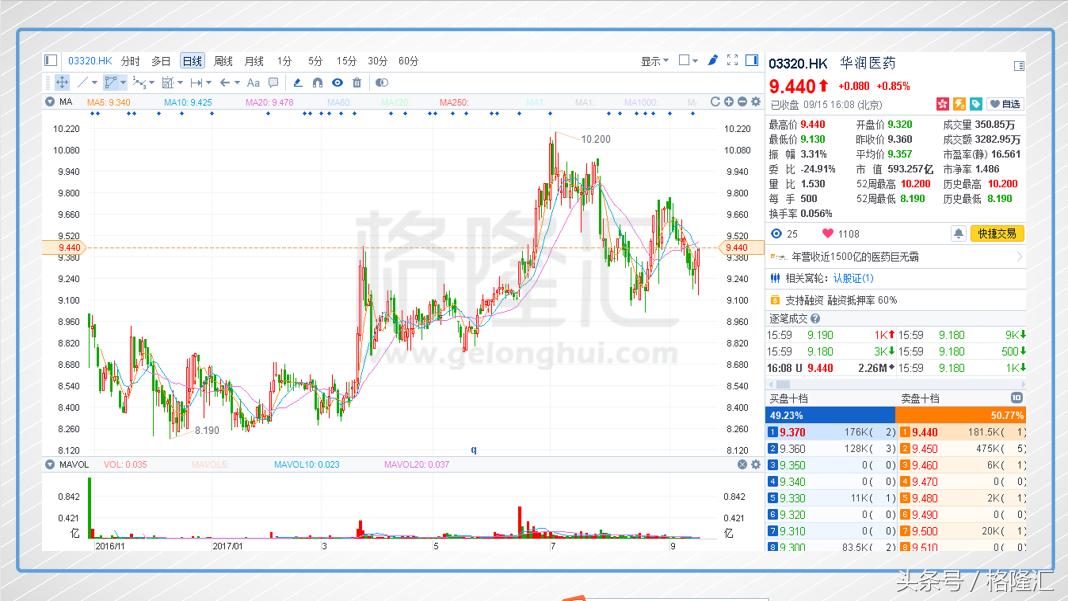This screenshot has width=1068, height=601.
Task: Select the chart range measure tool
Action: point(168,82)
